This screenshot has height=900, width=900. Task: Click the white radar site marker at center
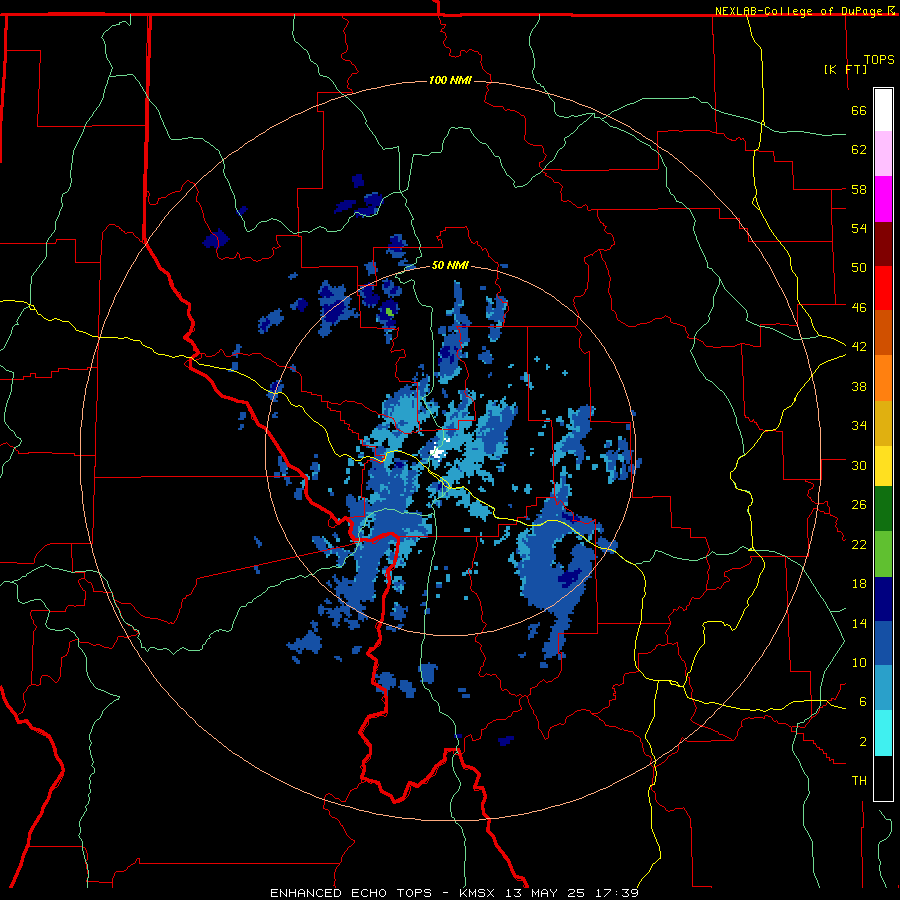(437, 452)
